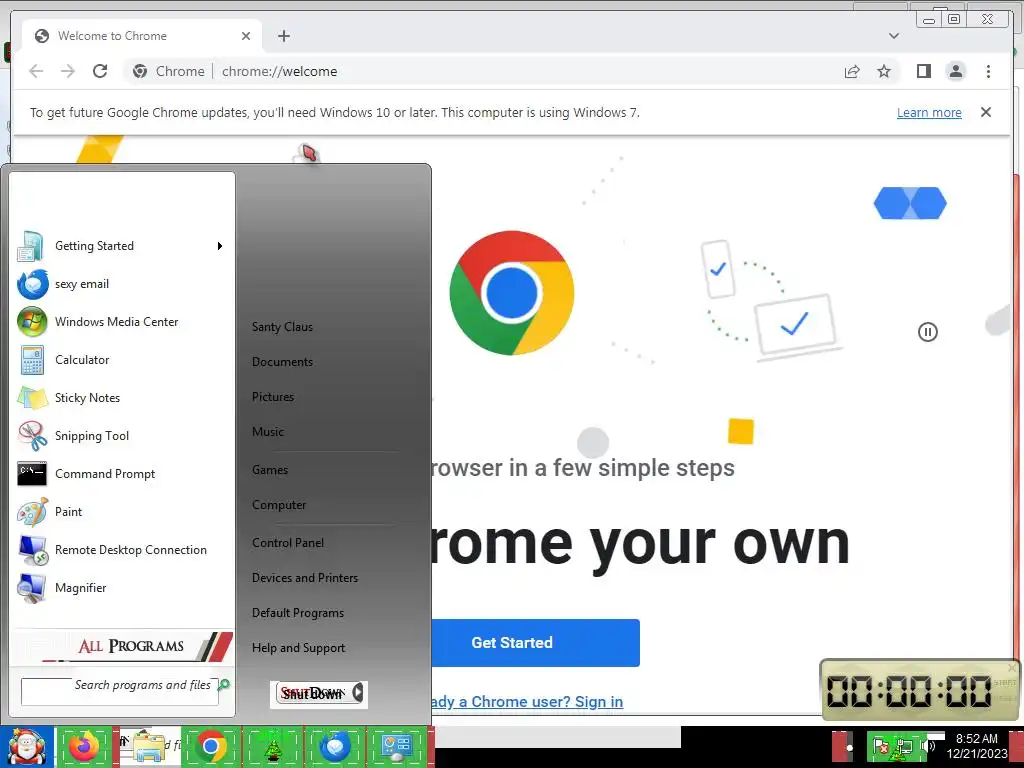This screenshot has height=768, width=1024.
Task: Go back in Chrome
Action: [x=37, y=71]
